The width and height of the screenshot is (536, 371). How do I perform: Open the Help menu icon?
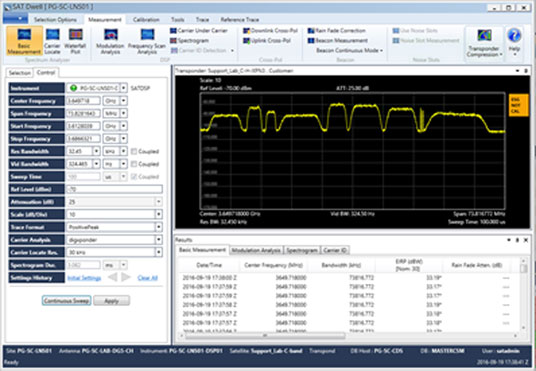514,36
